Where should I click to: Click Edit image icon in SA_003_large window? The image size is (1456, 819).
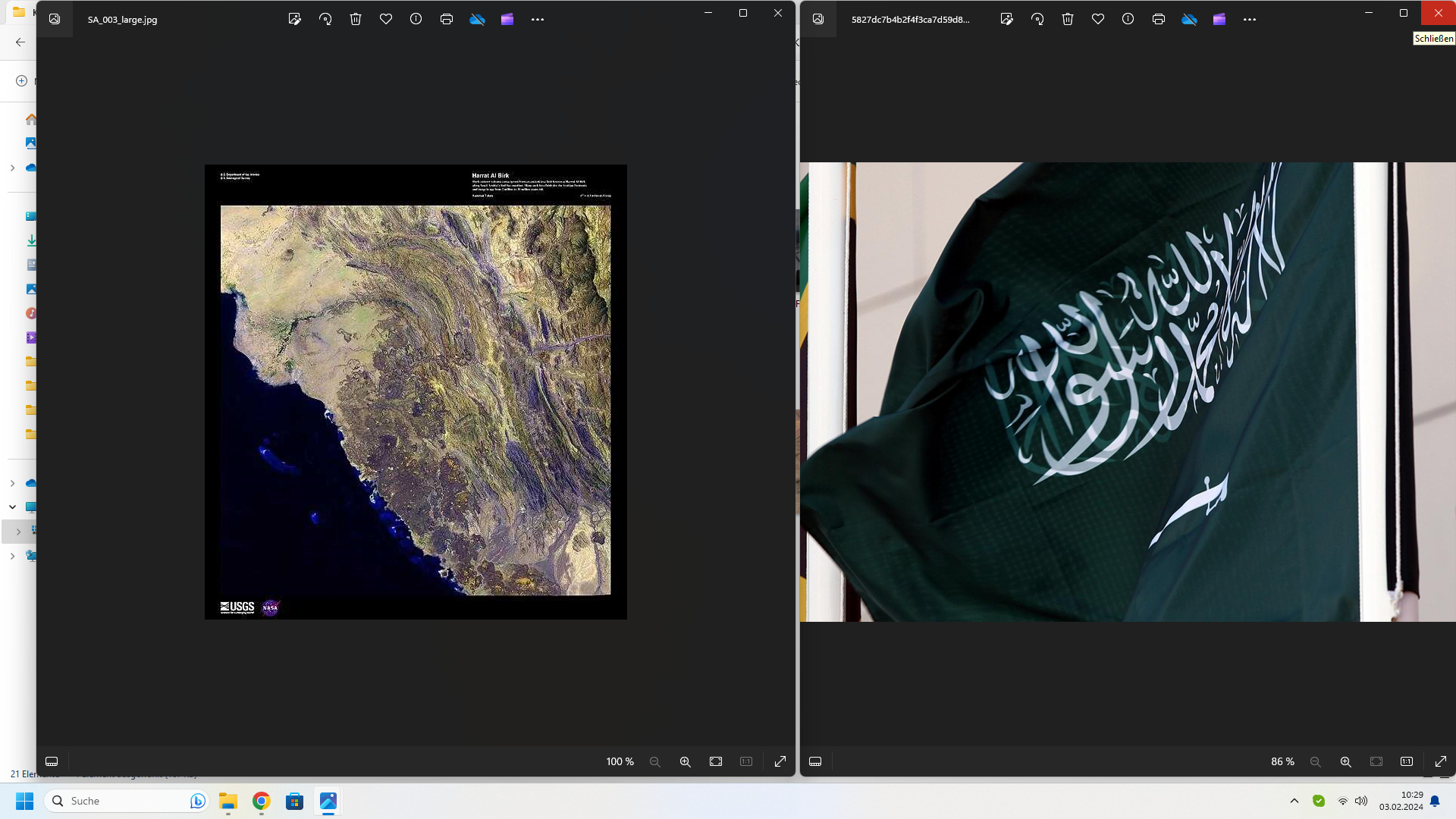295,20
